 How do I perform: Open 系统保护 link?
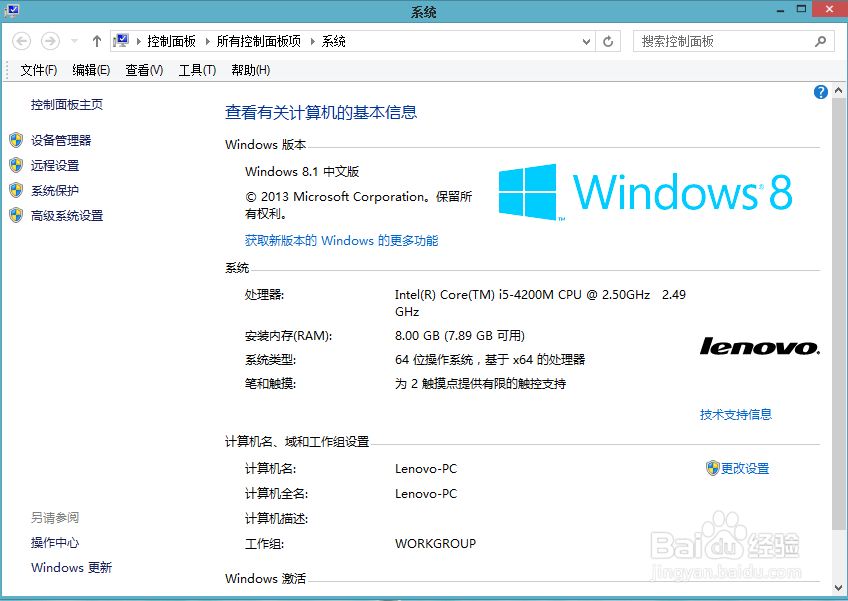55,190
